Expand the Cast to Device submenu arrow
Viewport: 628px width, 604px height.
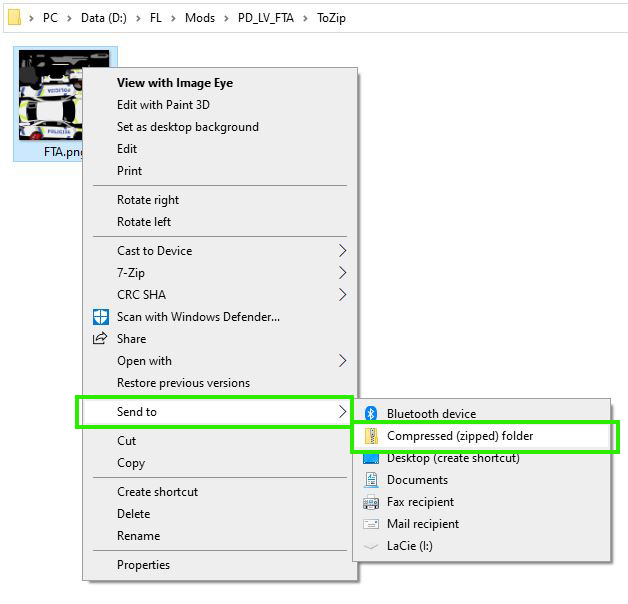pos(342,251)
